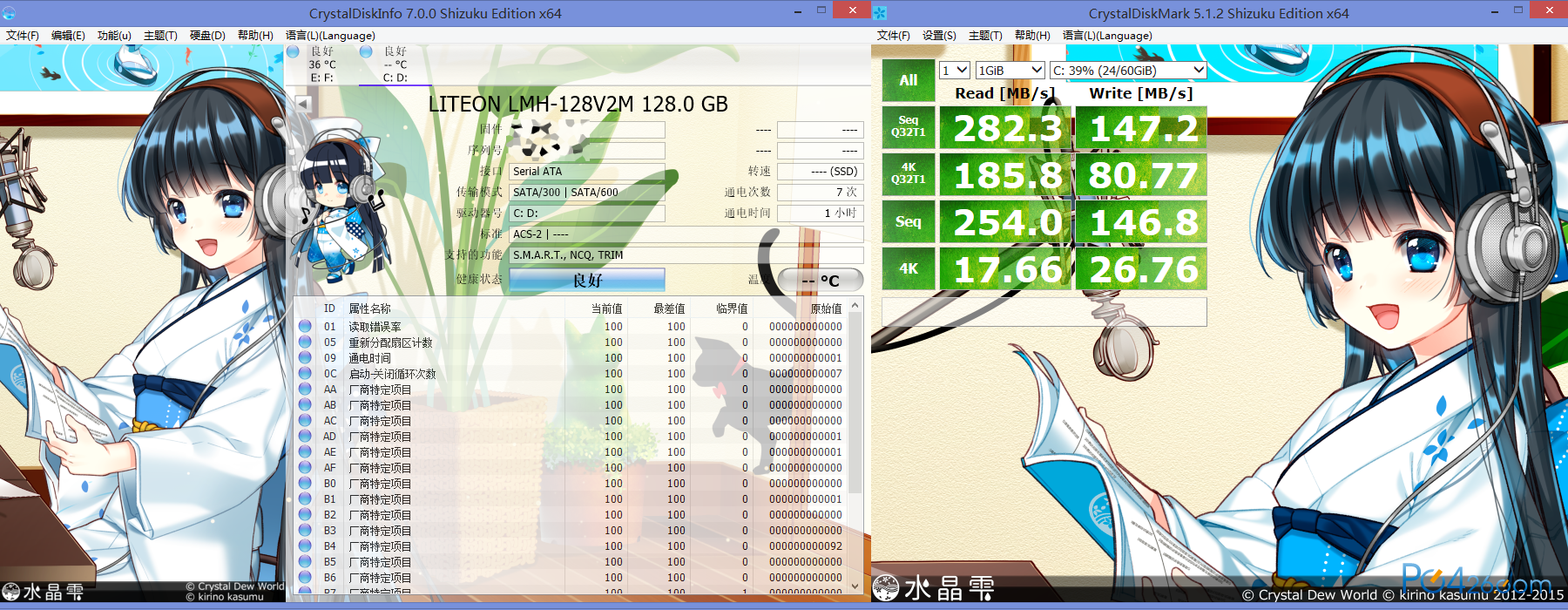Click scroll down arrow of attribute list
The image size is (1568, 610).
pos(855,586)
